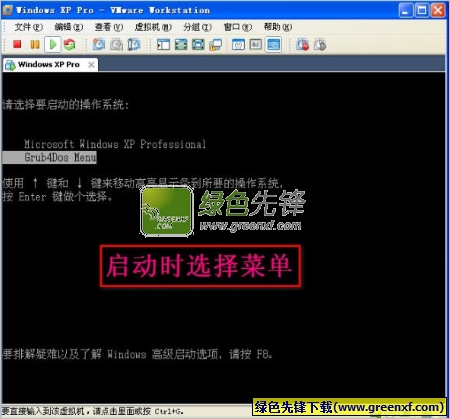
Task: Open the 帮助 (Help) menu
Action: point(278,27)
